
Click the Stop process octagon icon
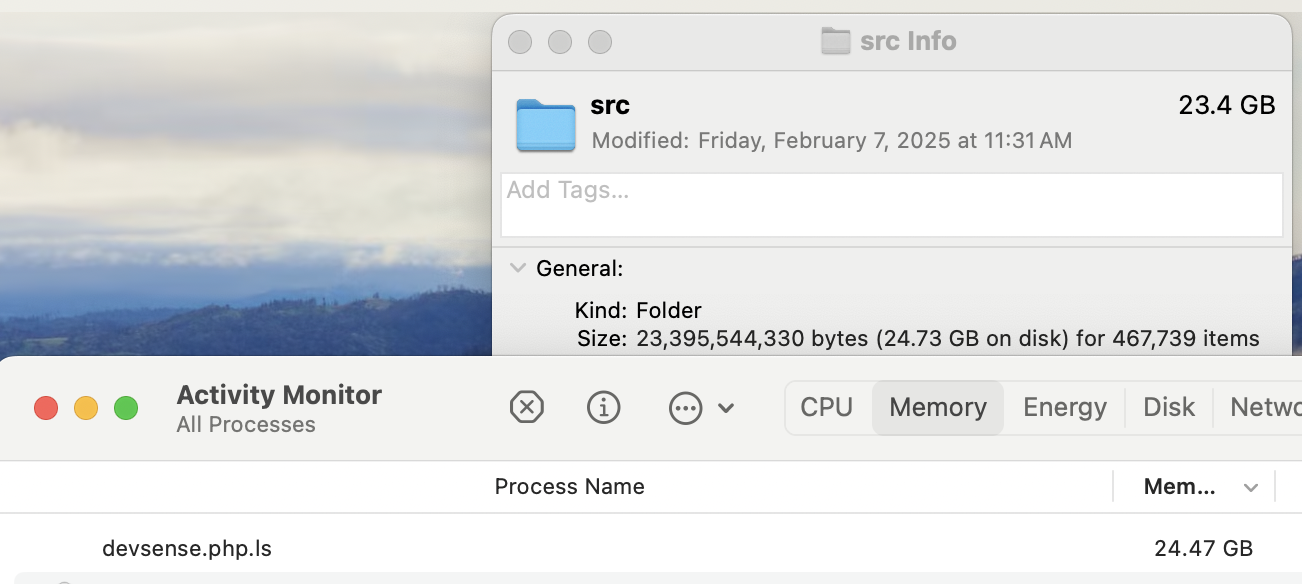(526, 407)
